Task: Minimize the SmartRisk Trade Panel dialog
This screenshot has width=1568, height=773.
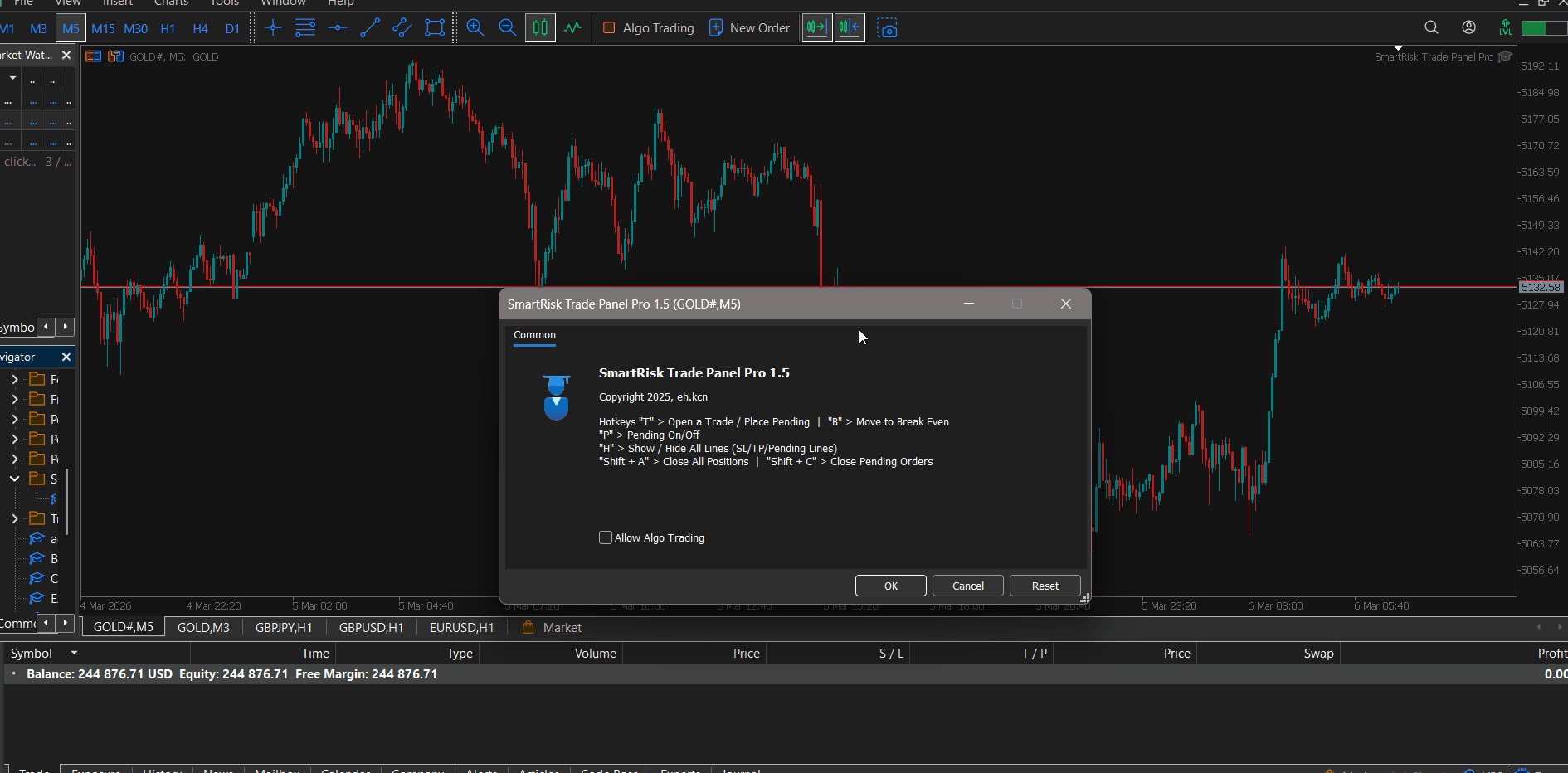Action: (x=968, y=304)
